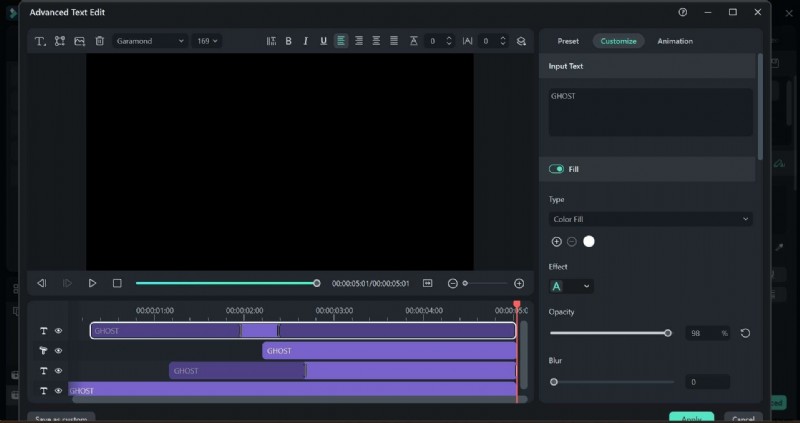Screen dimensions: 800x423
Task: Click the delete trash icon in toolbar
Action: pos(99,41)
